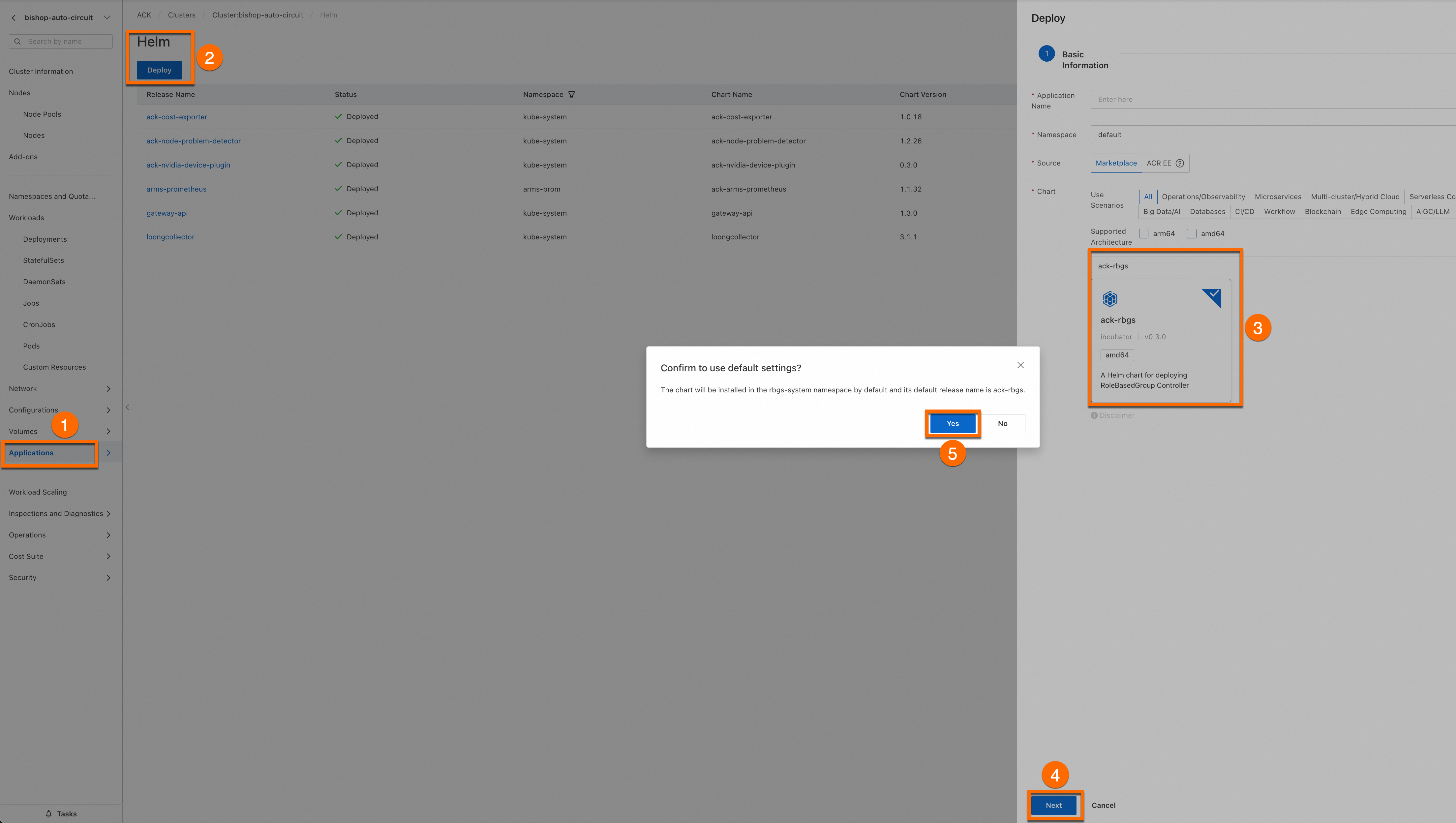Screen dimensions: 1456x823
Task: Click the back arrow beside bishop-auto-circuit
Action: pyautogui.click(x=14, y=17)
